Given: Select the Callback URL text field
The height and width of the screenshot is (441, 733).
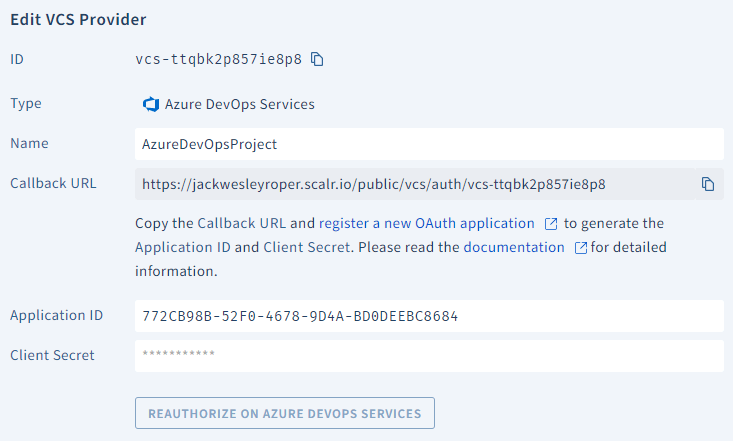Looking at the screenshot, I should (415, 184).
